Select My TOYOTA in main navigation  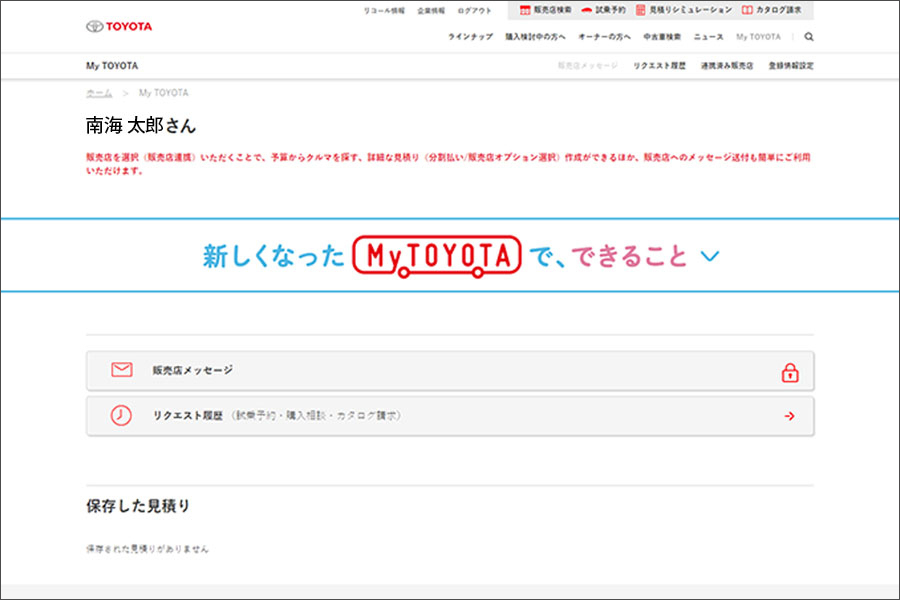coord(758,37)
